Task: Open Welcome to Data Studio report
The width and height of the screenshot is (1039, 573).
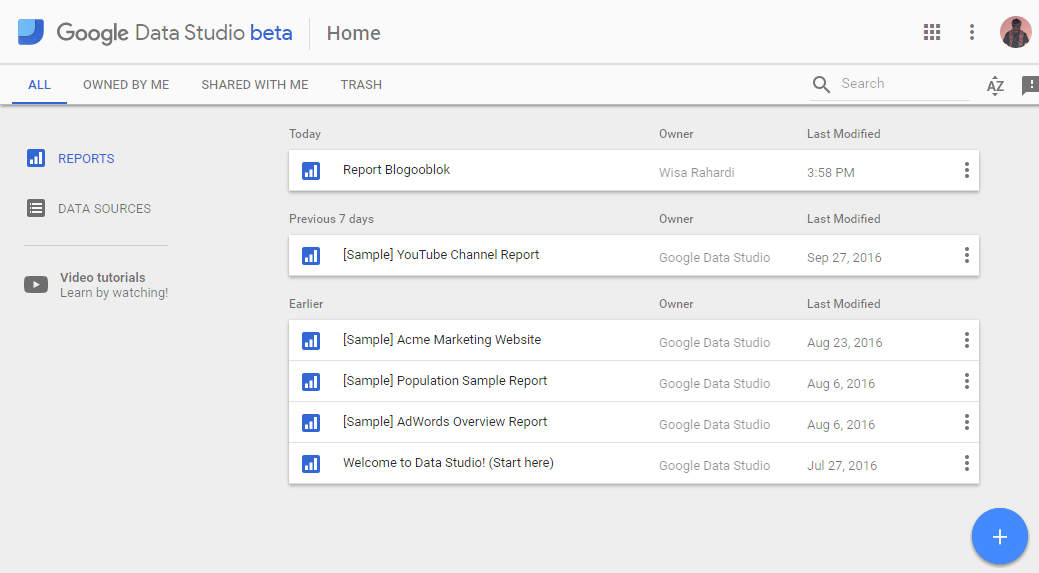Action: (x=448, y=463)
